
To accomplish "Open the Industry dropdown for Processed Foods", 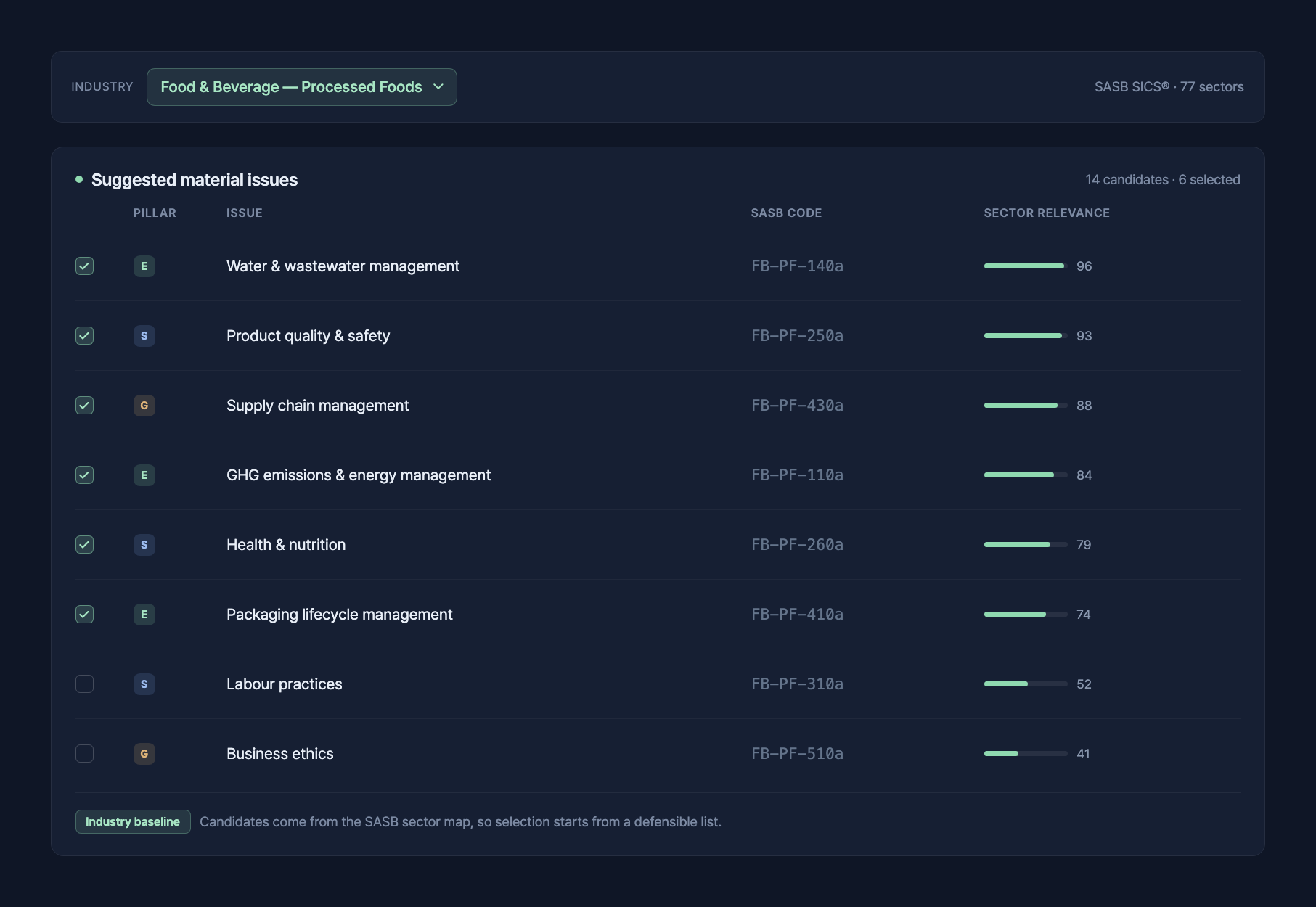I will (301, 87).
